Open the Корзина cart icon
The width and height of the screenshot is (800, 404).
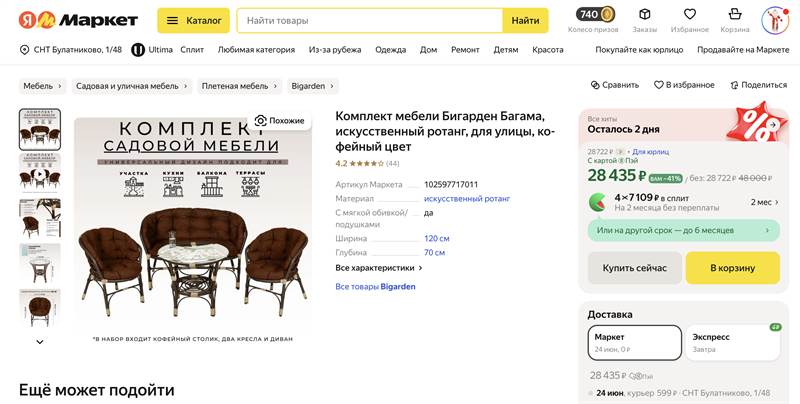tap(735, 14)
